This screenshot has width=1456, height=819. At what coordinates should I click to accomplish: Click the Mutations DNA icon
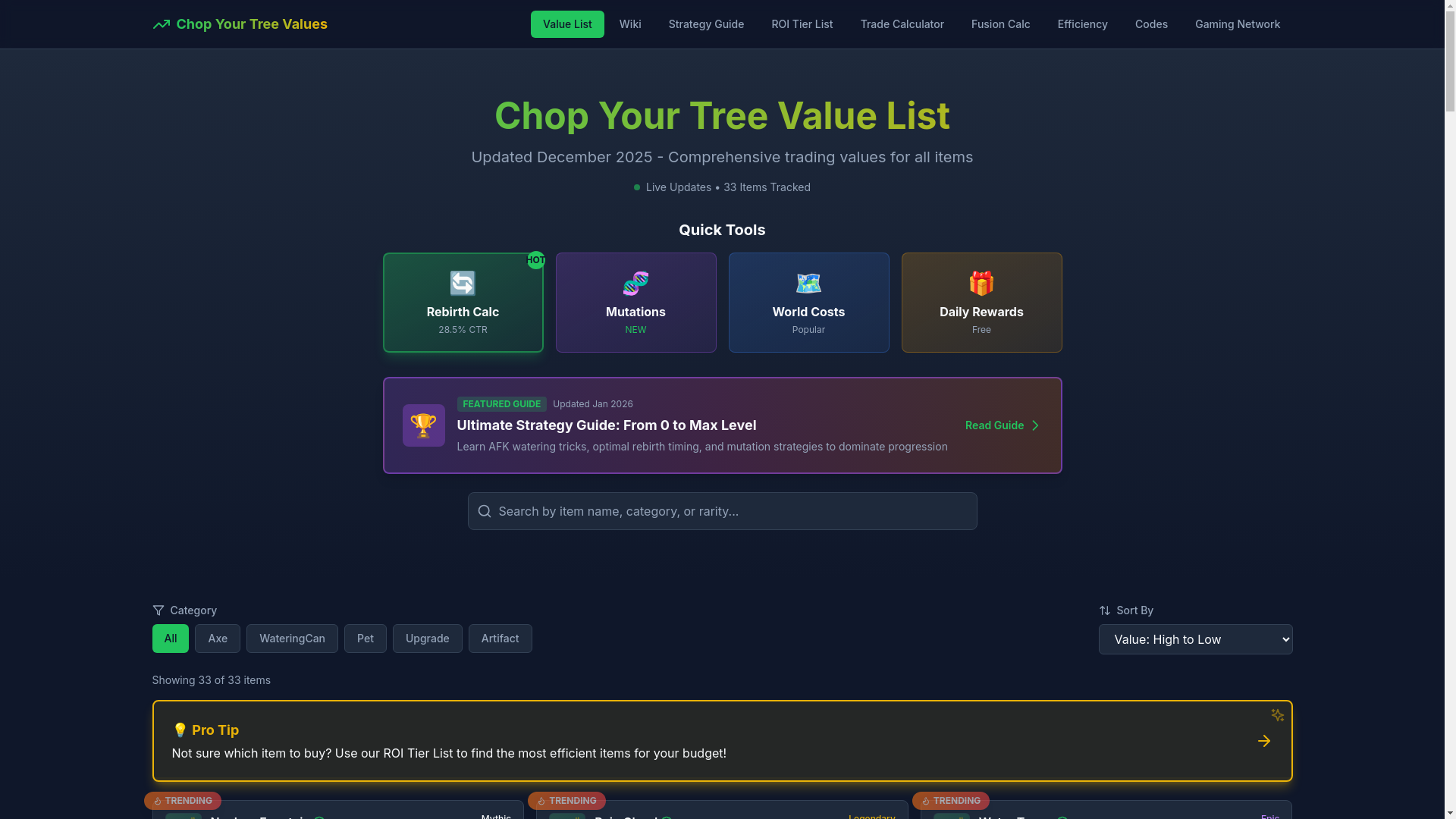click(635, 284)
